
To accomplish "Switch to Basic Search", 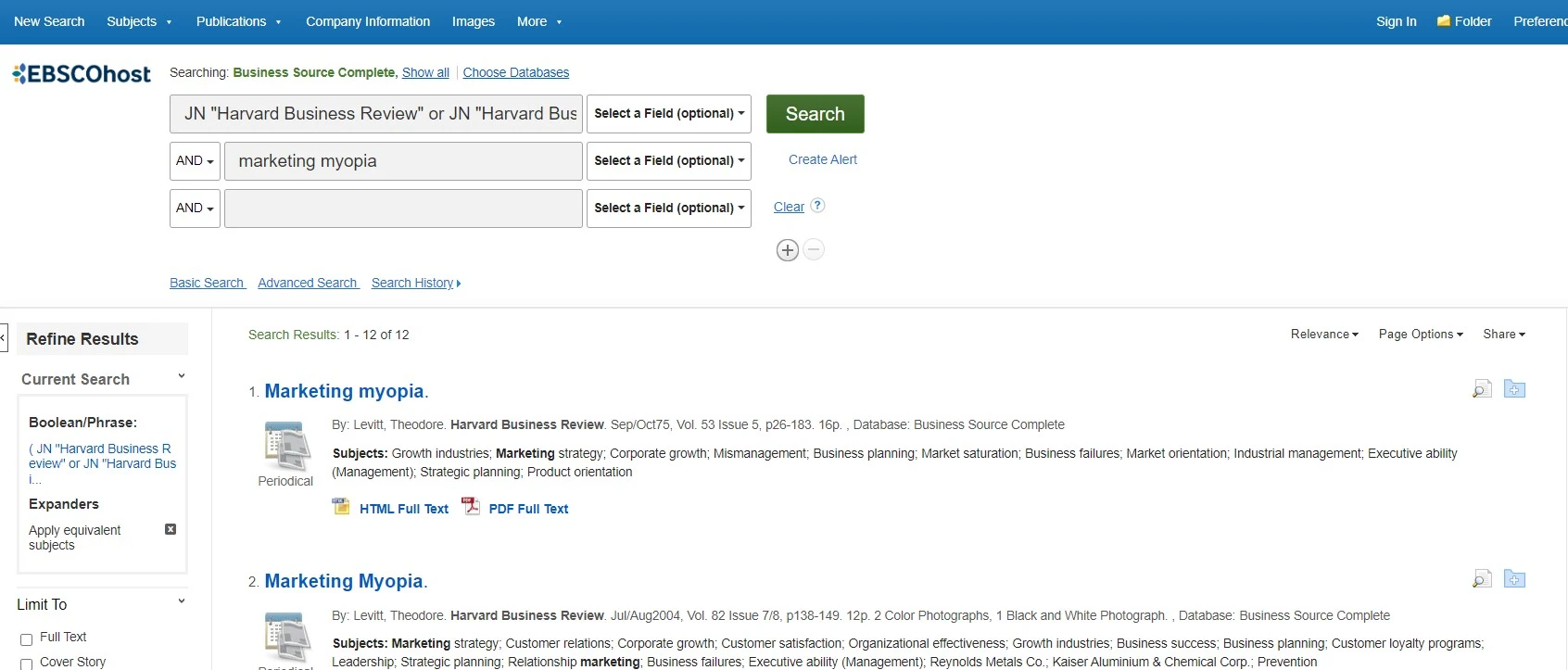I will coord(207,283).
